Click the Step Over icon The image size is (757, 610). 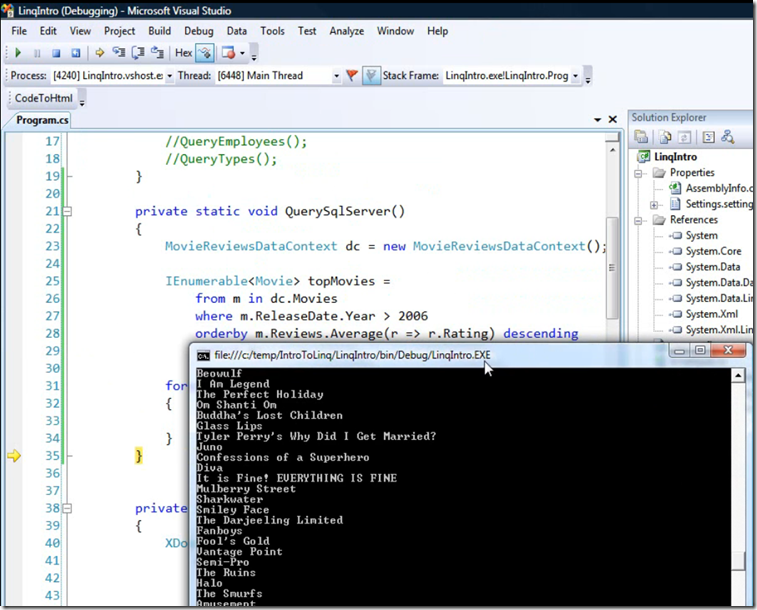click(138, 52)
